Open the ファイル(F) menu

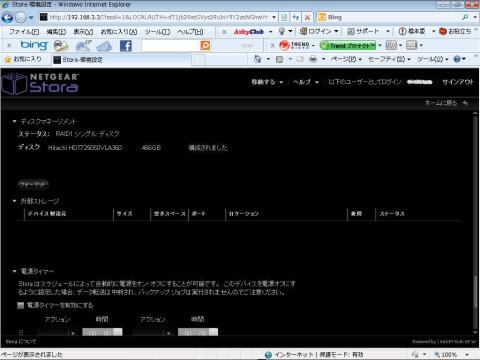tap(24, 32)
